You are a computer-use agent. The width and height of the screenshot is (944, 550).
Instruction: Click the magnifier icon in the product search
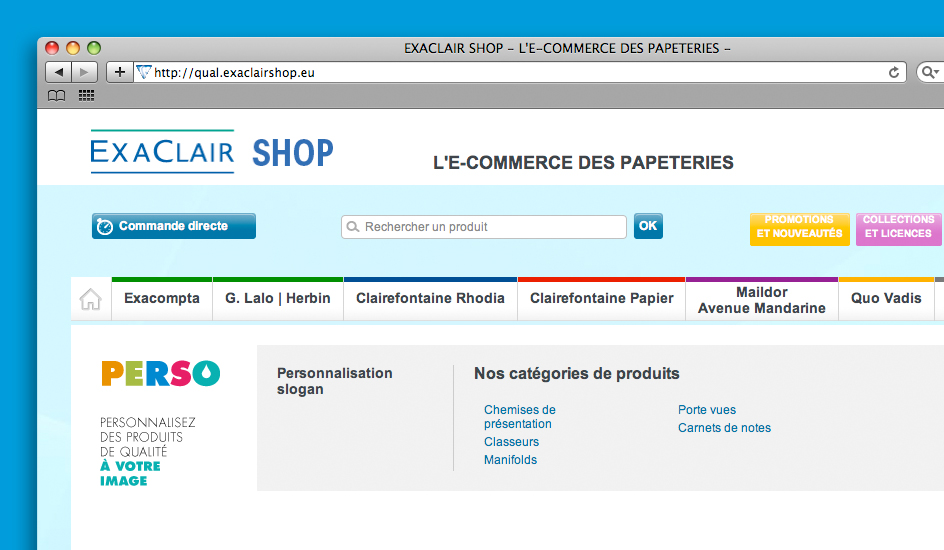click(353, 227)
